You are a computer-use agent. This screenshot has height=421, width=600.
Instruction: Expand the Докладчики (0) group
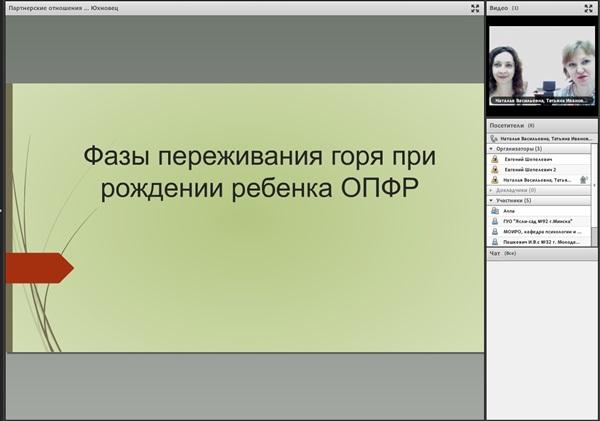click(x=491, y=190)
